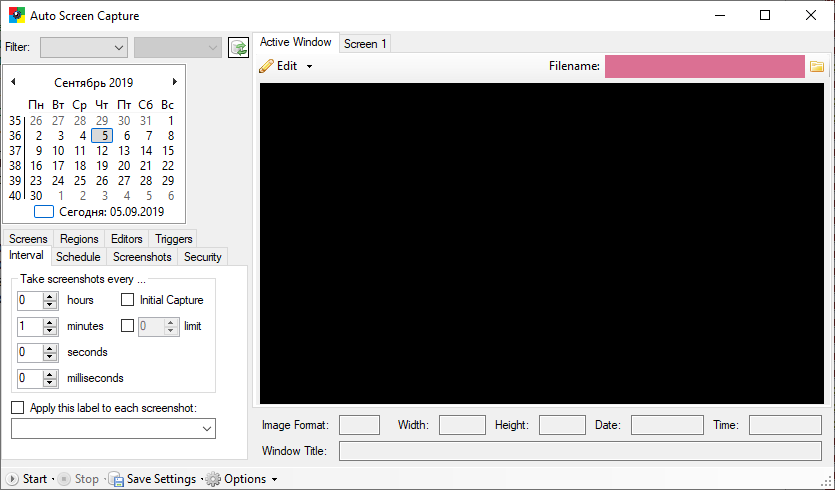Click the Auto Screen Capture app icon
This screenshot has width=835, height=490.
tap(17, 15)
